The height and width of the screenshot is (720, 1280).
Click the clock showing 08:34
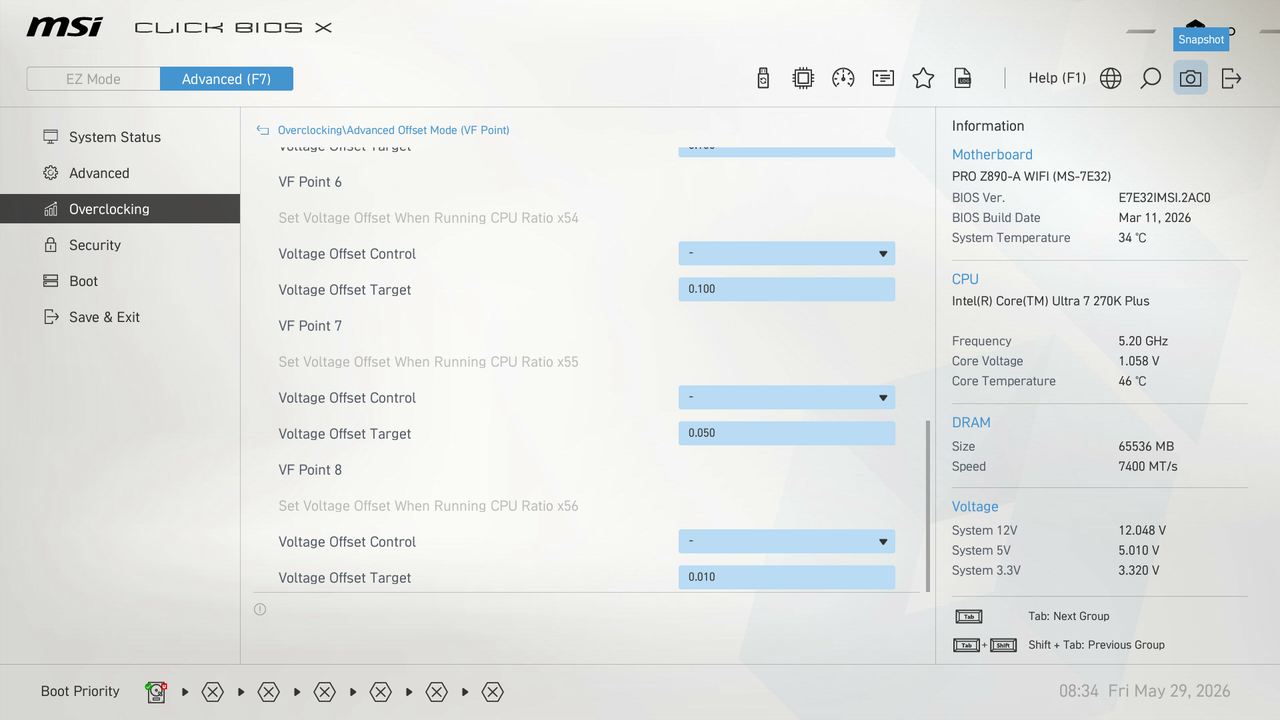pos(1079,691)
